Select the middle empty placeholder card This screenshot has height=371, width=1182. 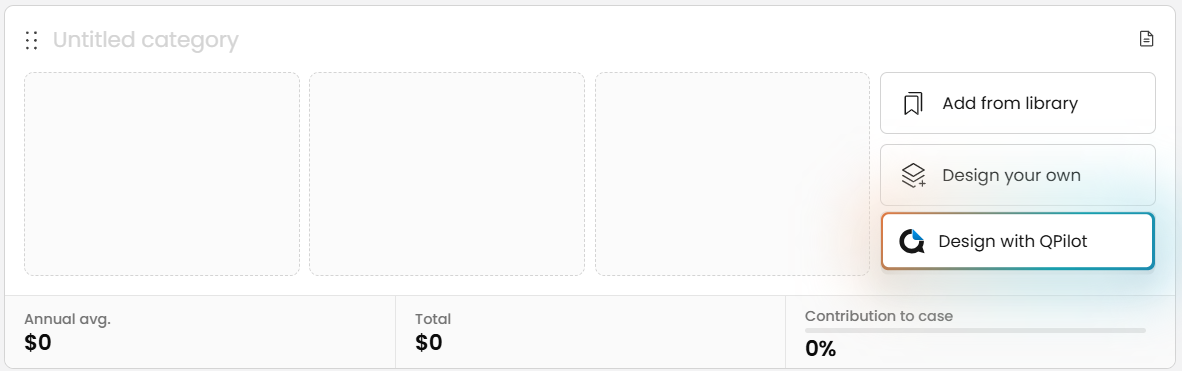point(447,174)
